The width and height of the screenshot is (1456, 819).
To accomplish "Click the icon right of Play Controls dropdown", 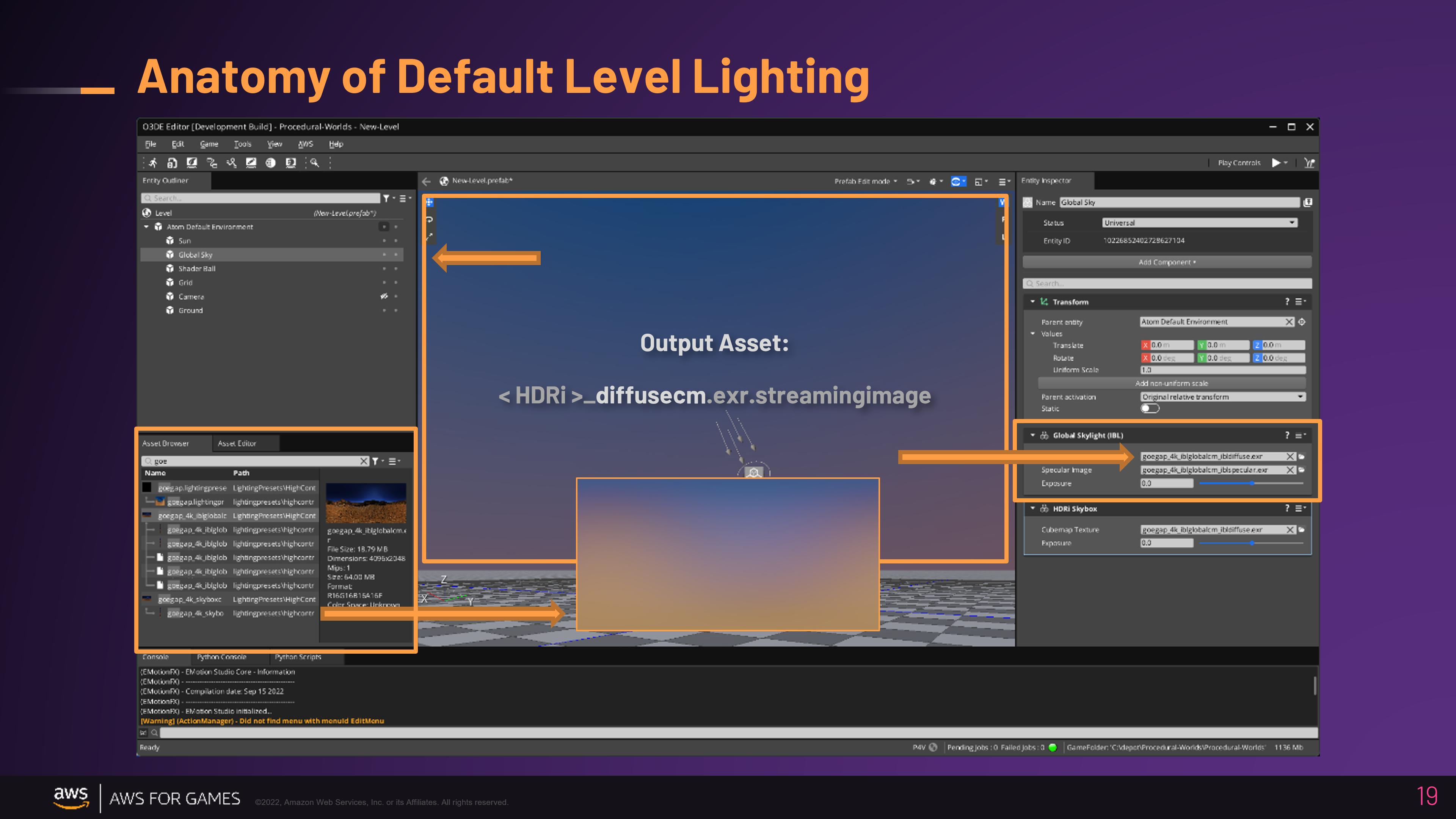I will pos(1309,163).
